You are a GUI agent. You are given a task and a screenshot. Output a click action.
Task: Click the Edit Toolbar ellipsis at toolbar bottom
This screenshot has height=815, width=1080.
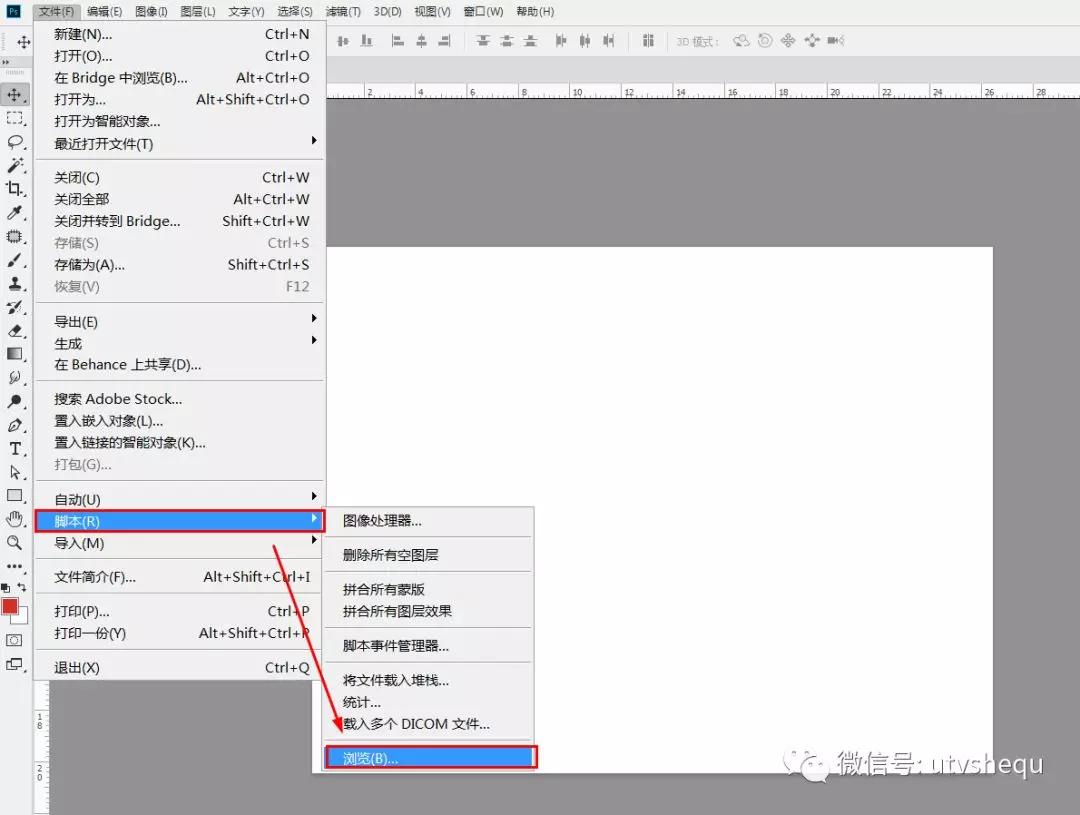[14, 565]
